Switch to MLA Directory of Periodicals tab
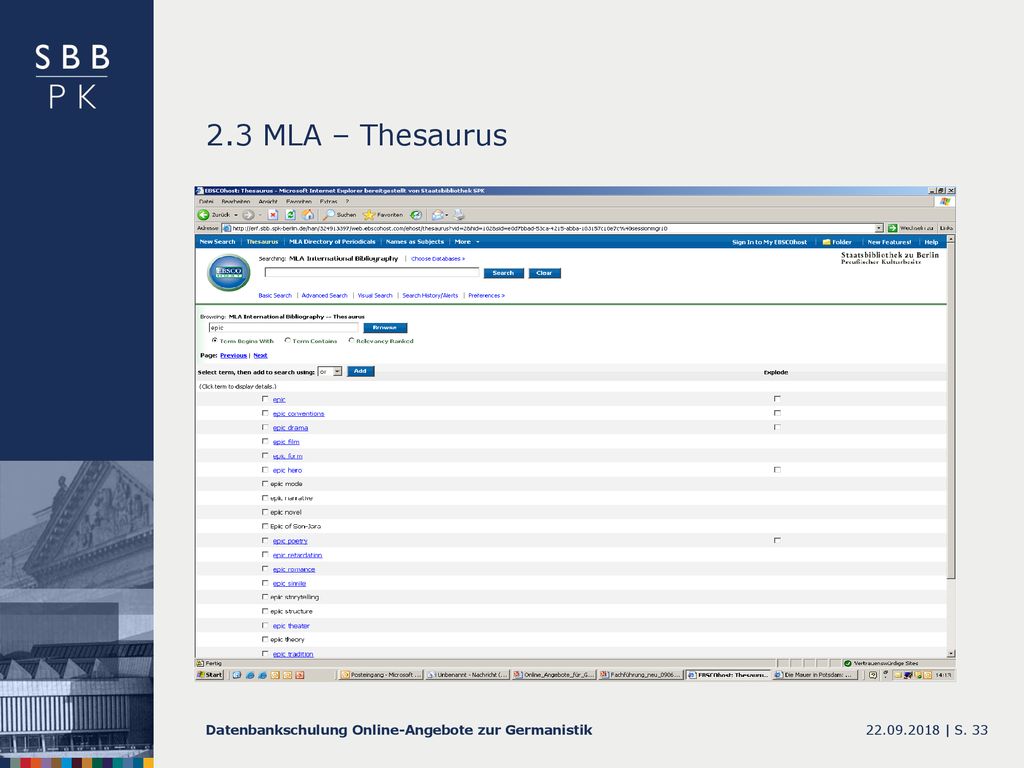Image resolution: width=1024 pixels, height=768 pixels. 332,242
